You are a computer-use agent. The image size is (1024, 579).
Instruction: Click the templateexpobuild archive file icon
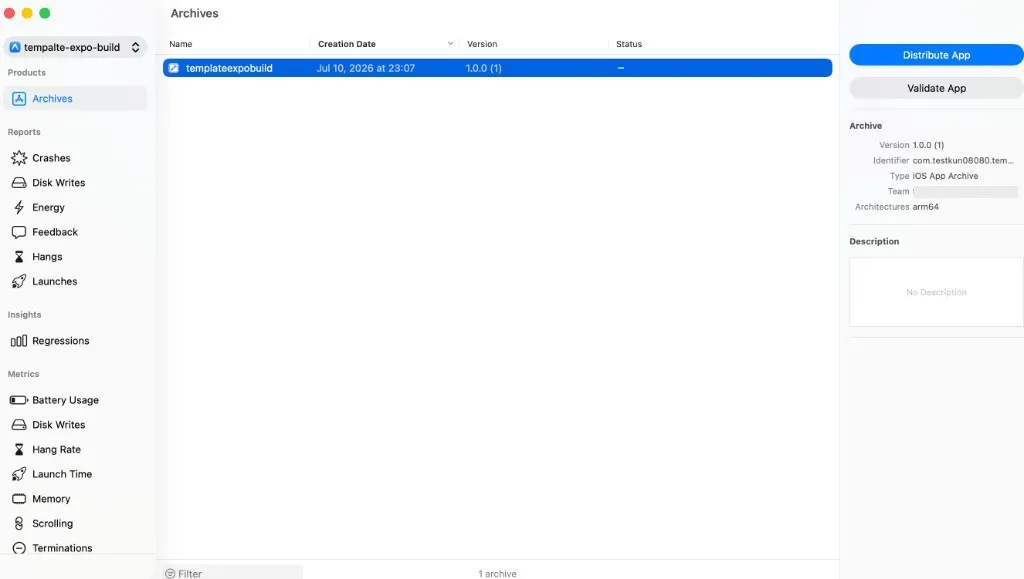click(x=174, y=68)
